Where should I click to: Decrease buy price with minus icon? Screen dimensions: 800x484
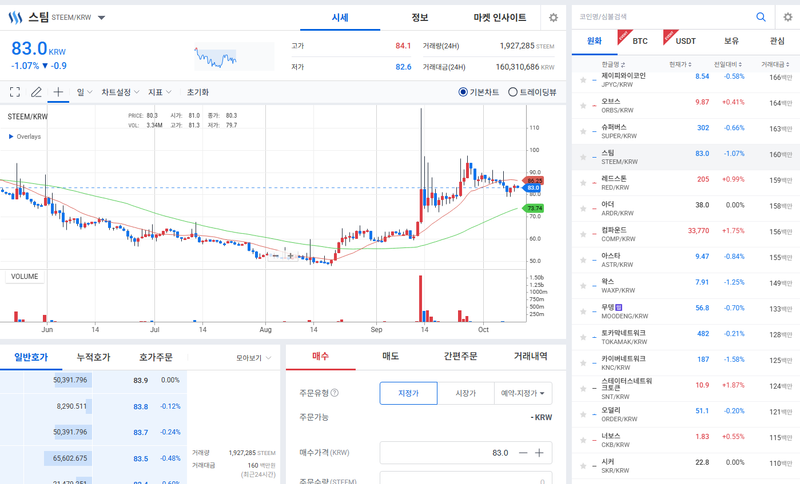pyautogui.click(x=523, y=453)
